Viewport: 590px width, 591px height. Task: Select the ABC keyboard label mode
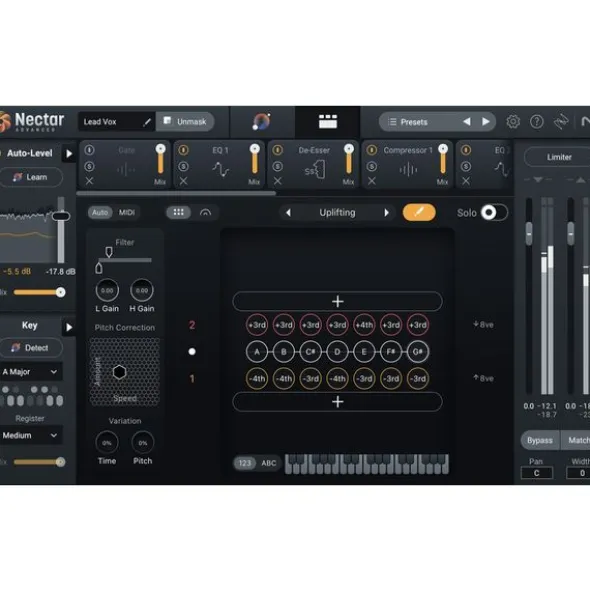(269, 463)
